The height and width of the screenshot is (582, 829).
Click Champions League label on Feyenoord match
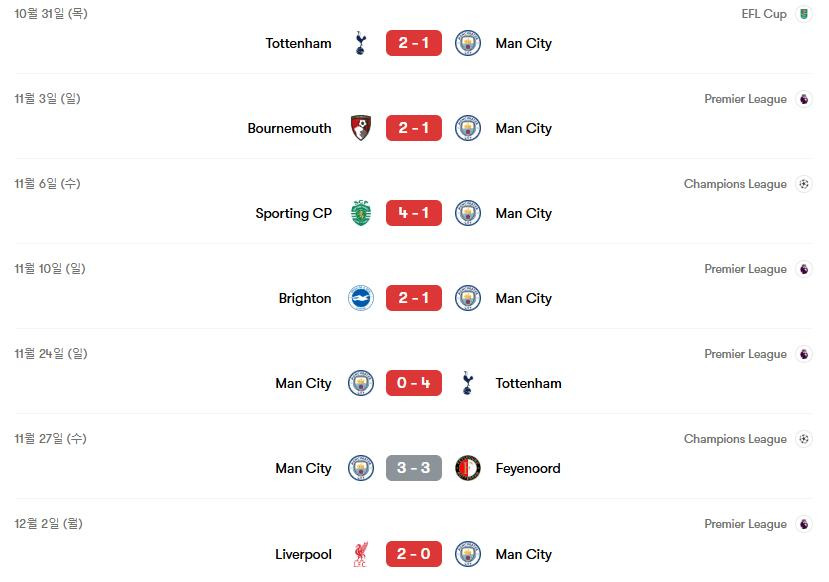point(735,439)
